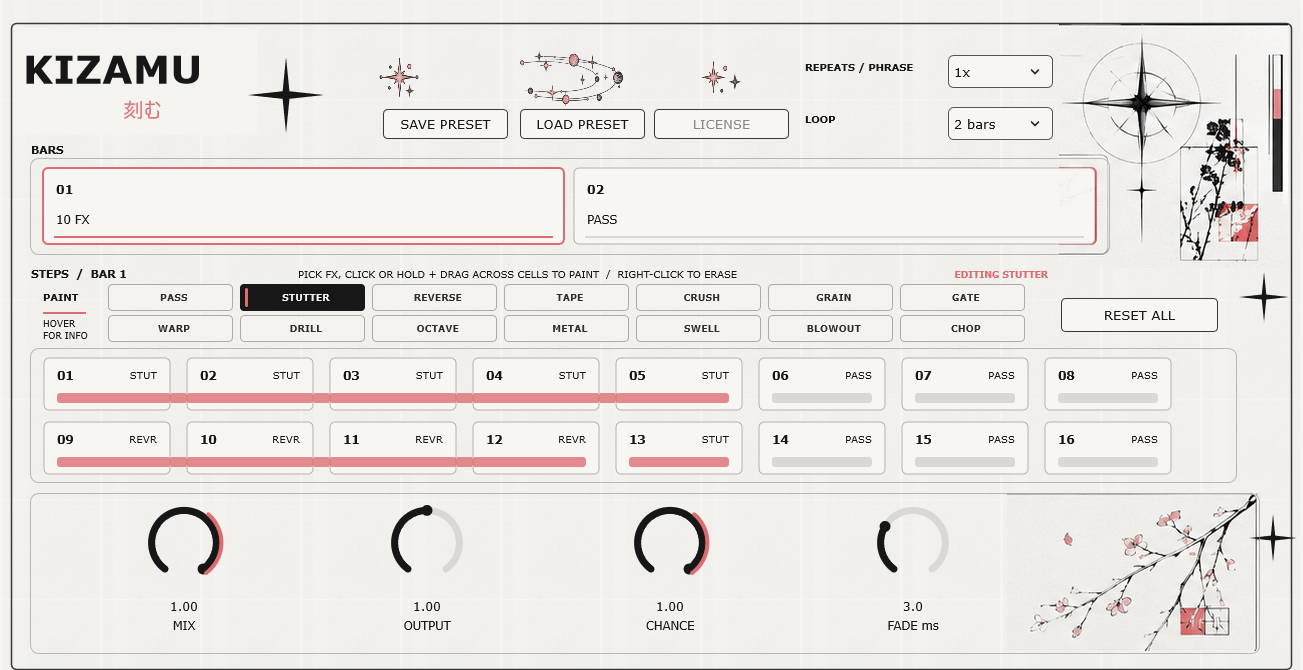Open the Loop bars dropdown
The height and width of the screenshot is (670, 1303).
coord(1000,124)
